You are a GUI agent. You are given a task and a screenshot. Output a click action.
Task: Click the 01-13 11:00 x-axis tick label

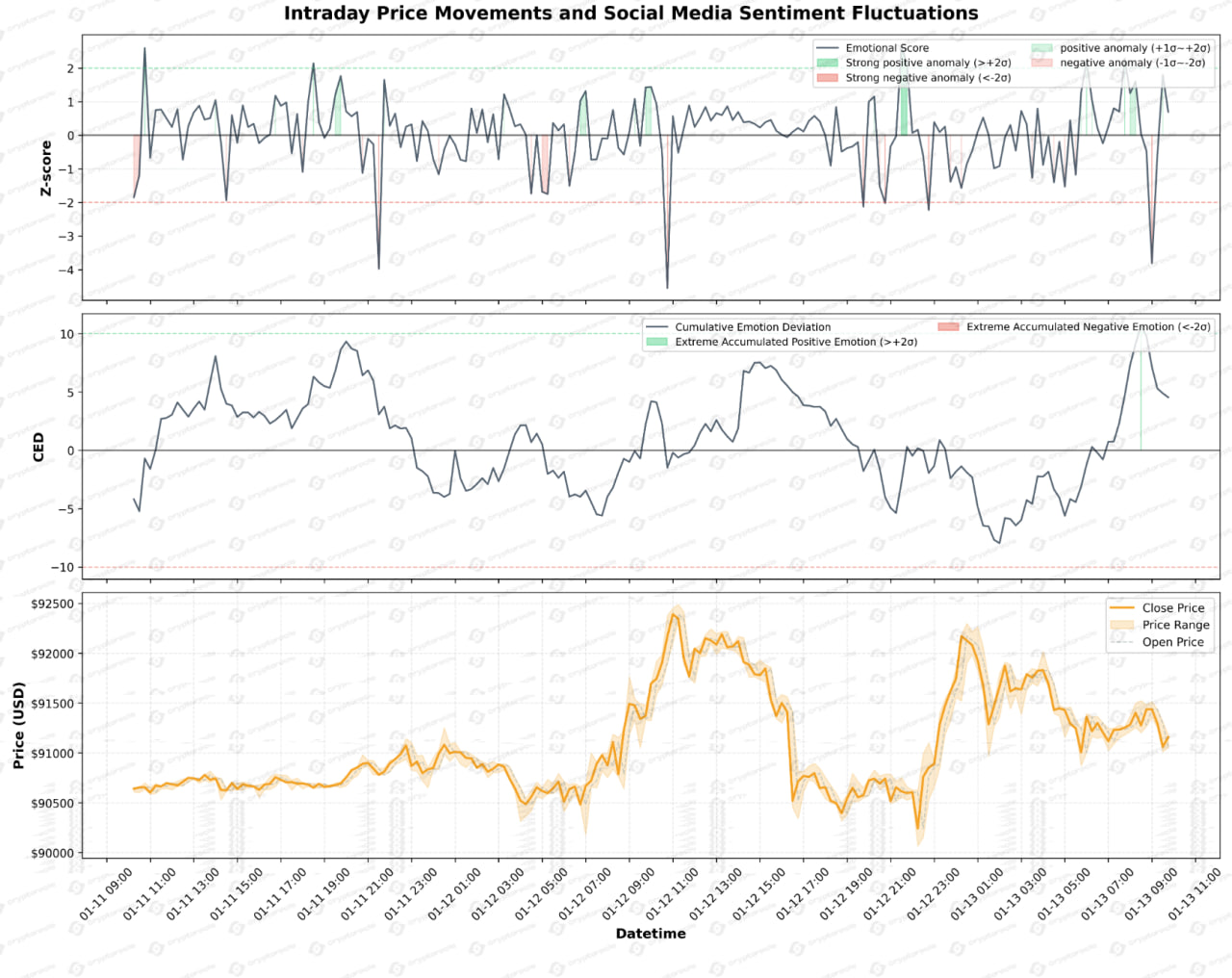[x=1194, y=894]
